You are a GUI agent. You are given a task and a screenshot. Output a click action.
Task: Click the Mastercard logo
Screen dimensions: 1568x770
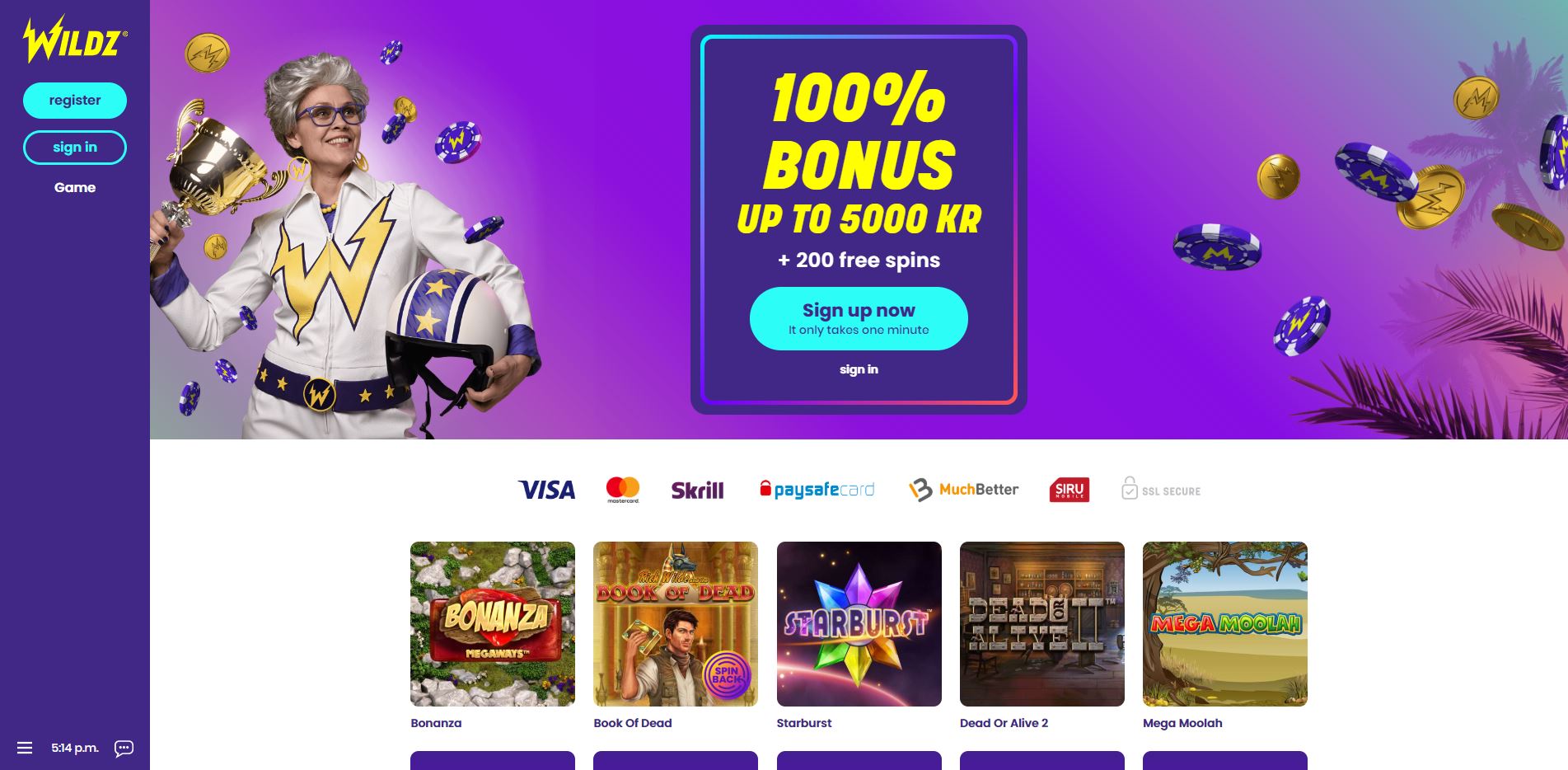click(623, 490)
